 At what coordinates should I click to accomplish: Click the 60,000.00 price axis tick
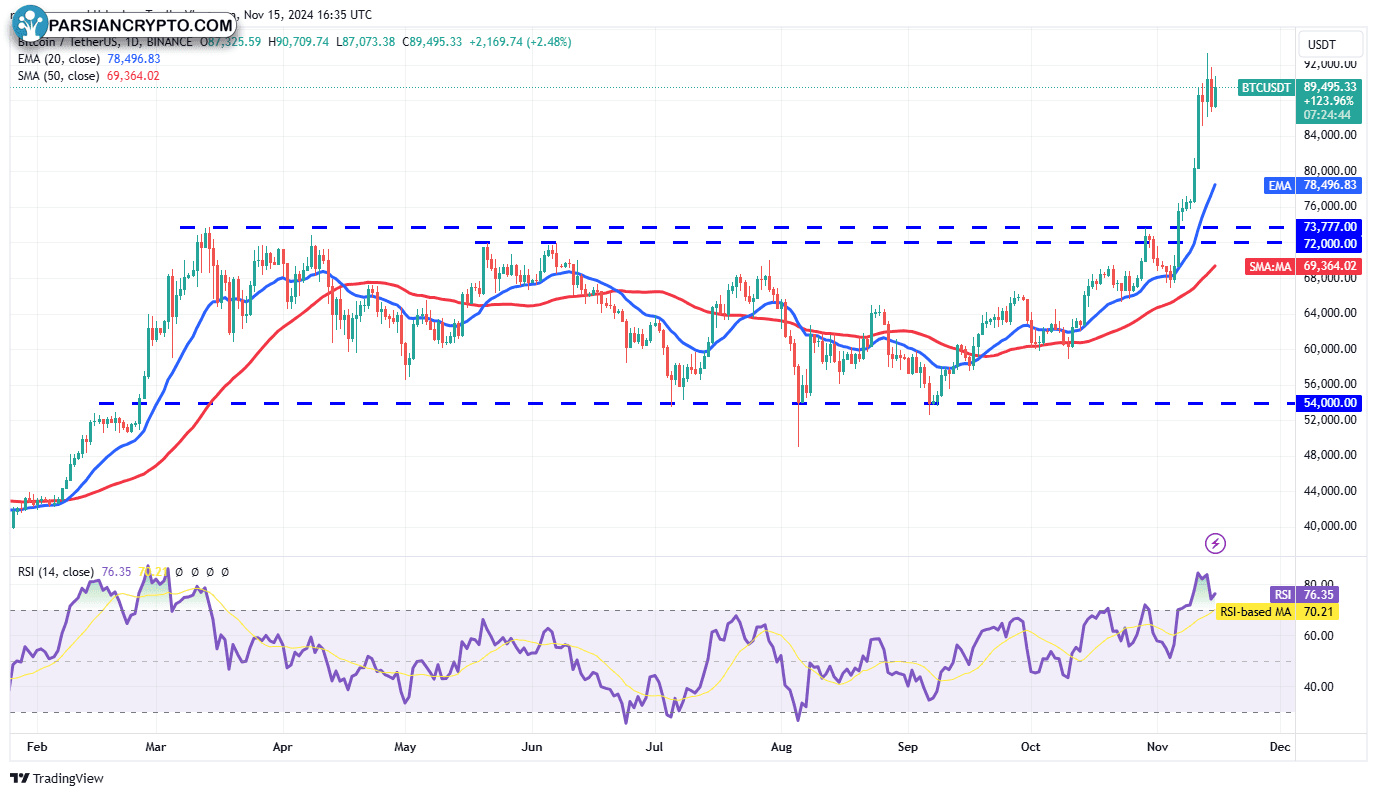point(1330,349)
